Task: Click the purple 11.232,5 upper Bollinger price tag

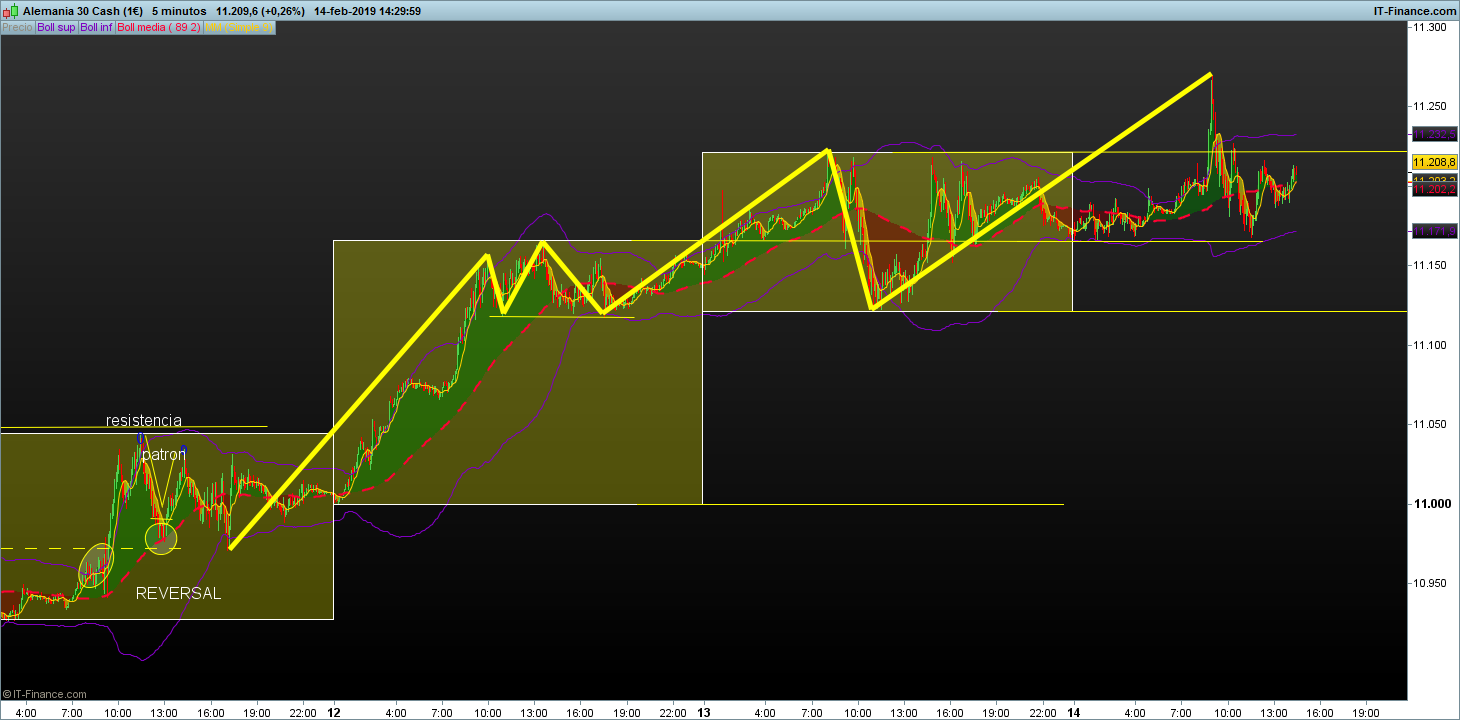Action: click(1434, 133)
